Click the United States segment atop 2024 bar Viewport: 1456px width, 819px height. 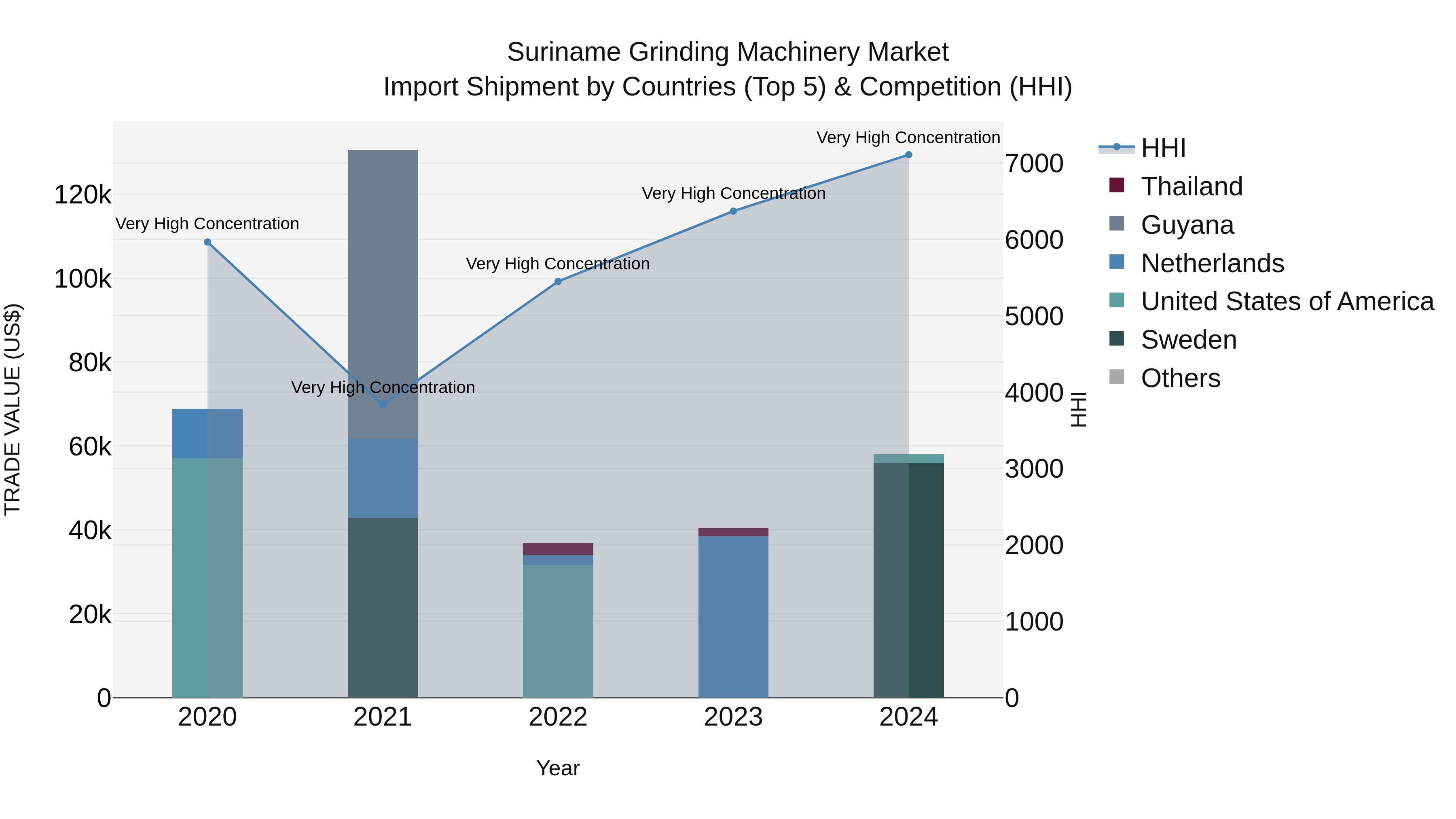[908, 458]
